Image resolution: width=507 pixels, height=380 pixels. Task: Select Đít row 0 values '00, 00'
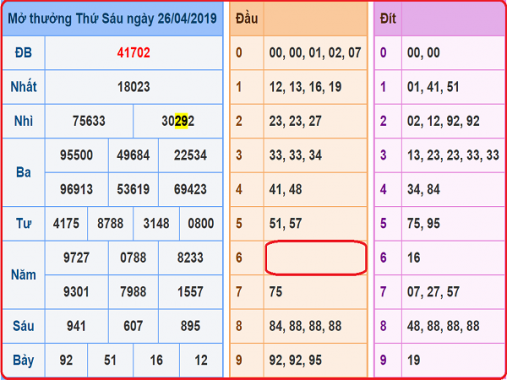click(x=423, y=53)
